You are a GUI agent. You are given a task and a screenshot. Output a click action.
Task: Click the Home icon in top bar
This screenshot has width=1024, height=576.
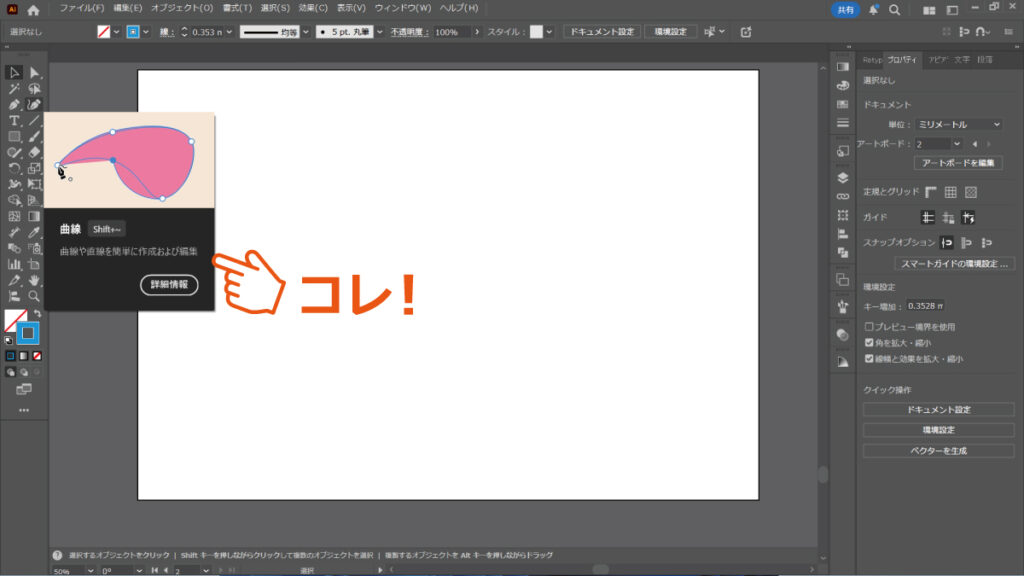tap(33, 10)
